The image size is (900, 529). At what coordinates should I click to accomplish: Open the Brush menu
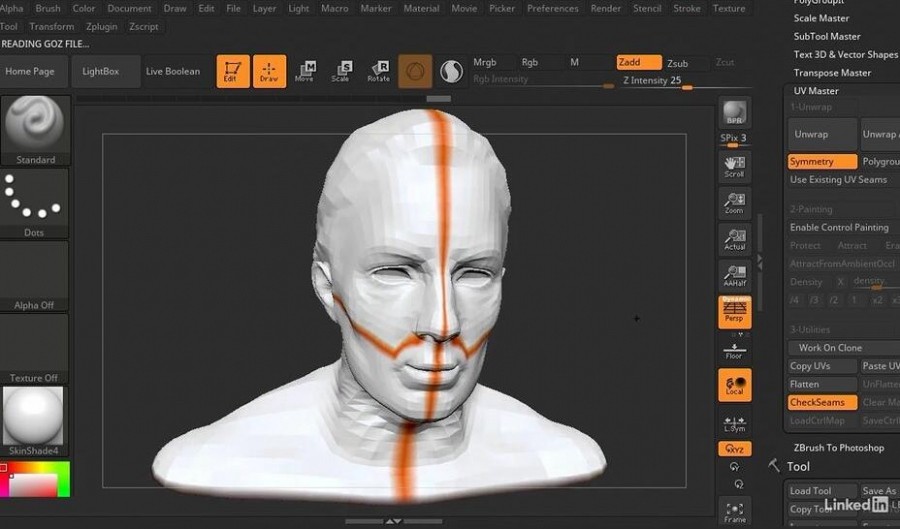tap(48, 8)
